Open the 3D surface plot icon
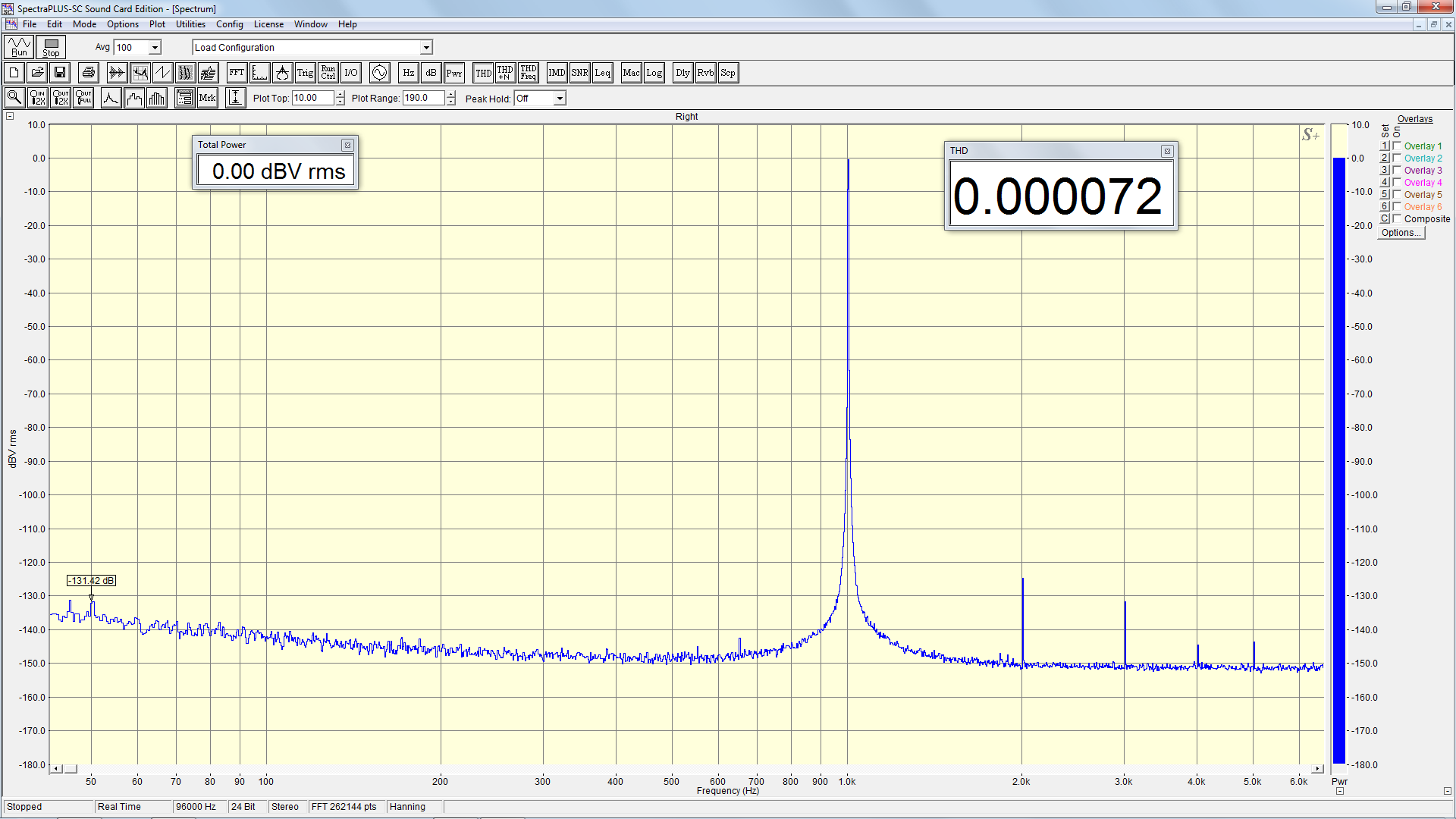The height and width of the screenshot is (819, 1456). [x=208, y=73]
